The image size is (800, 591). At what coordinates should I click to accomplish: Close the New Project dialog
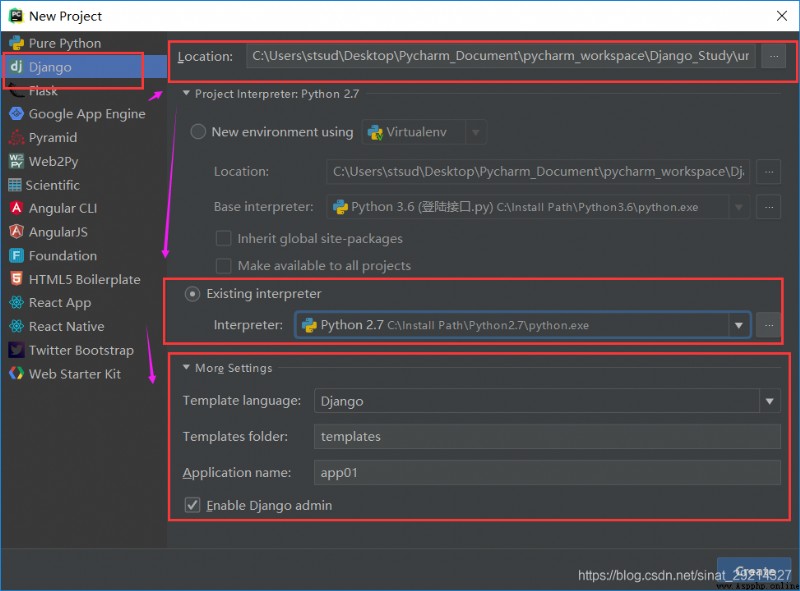click(782, 16)
